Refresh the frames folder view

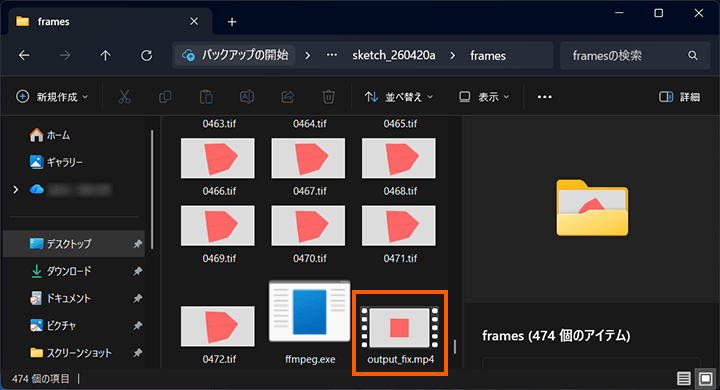click(x=146, y=56)
